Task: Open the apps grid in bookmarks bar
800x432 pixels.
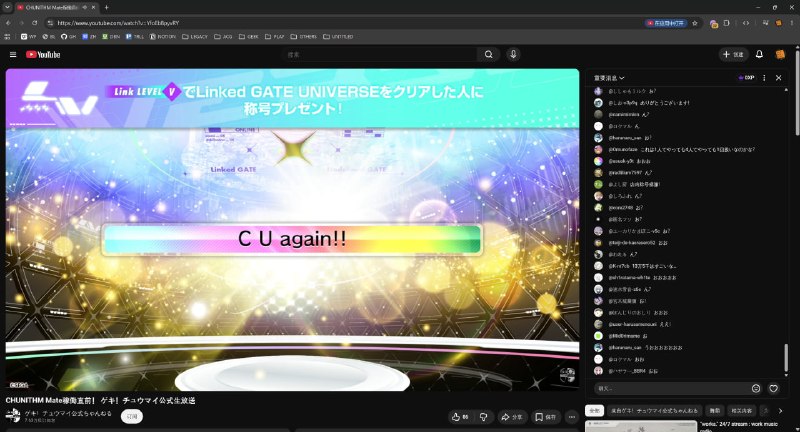Action: [x=7, y=37]
